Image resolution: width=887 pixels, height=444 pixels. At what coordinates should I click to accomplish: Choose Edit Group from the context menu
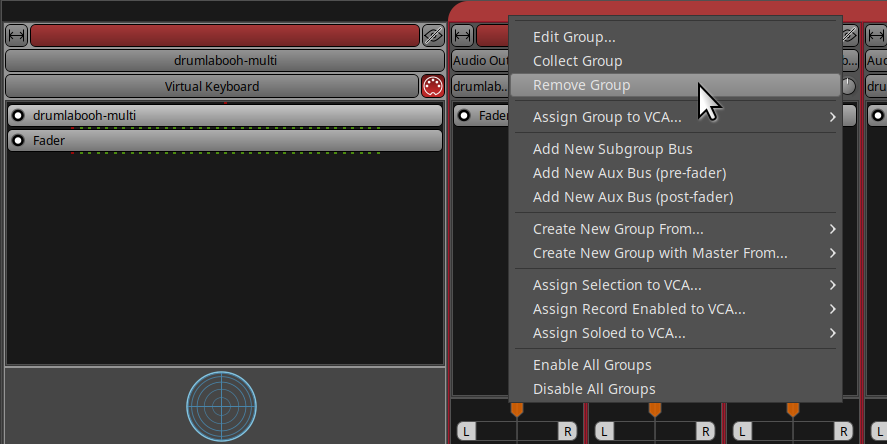[574, 37]
